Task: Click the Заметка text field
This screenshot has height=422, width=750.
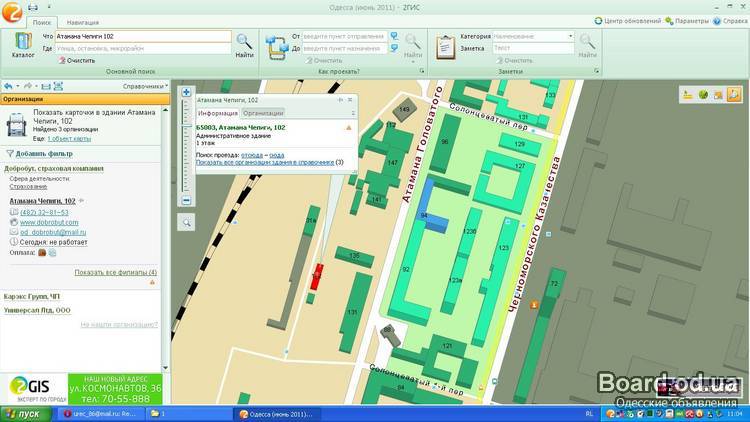Action: point(533,48)
